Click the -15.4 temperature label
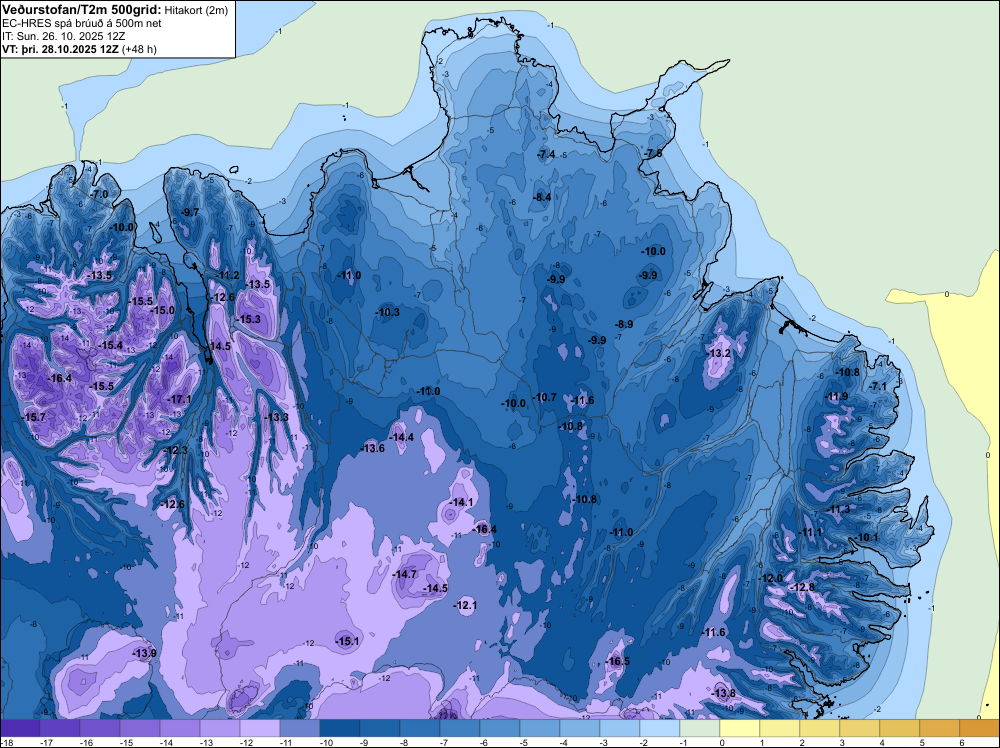 tap(110, 345)
